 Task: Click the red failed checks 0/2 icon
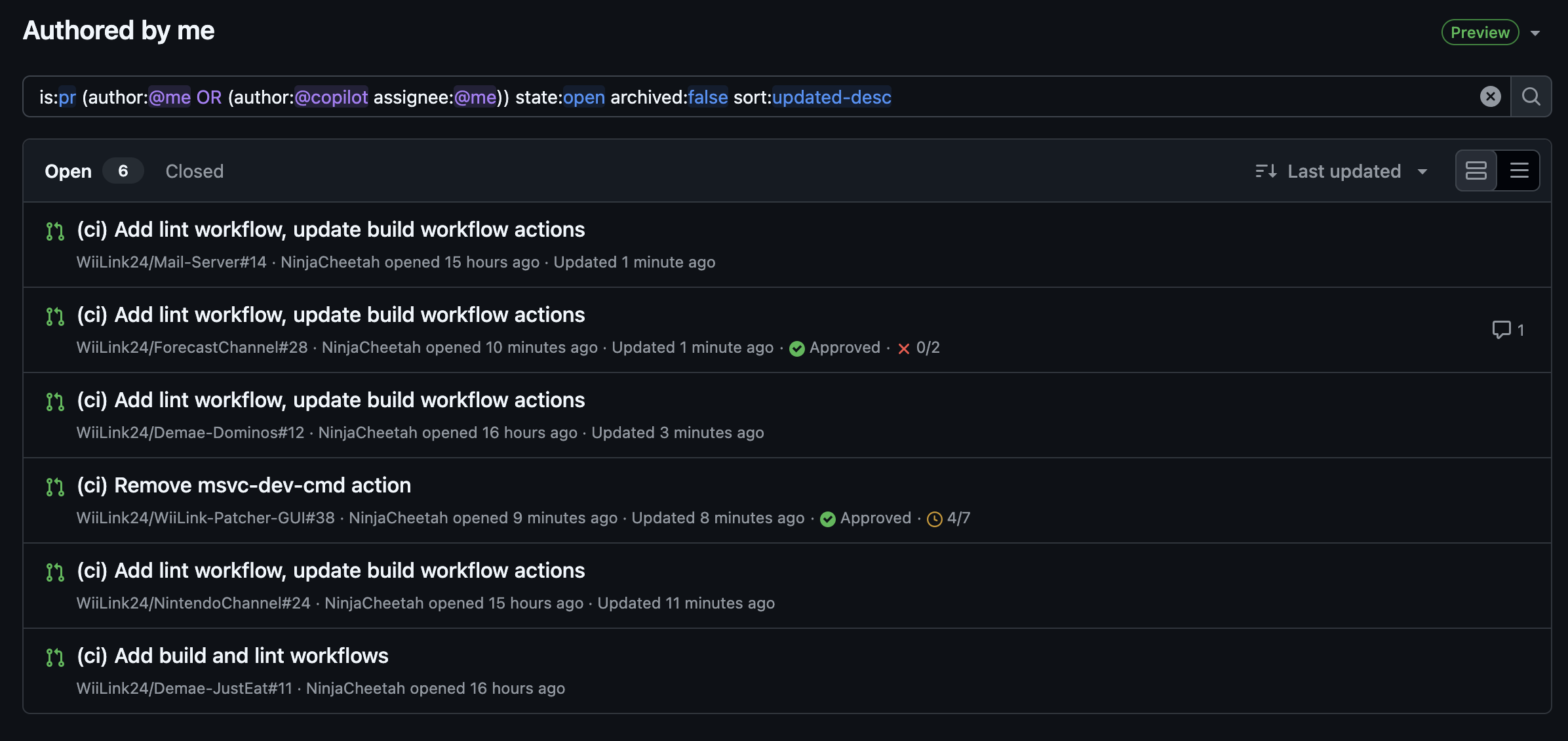tap(903, 348)
